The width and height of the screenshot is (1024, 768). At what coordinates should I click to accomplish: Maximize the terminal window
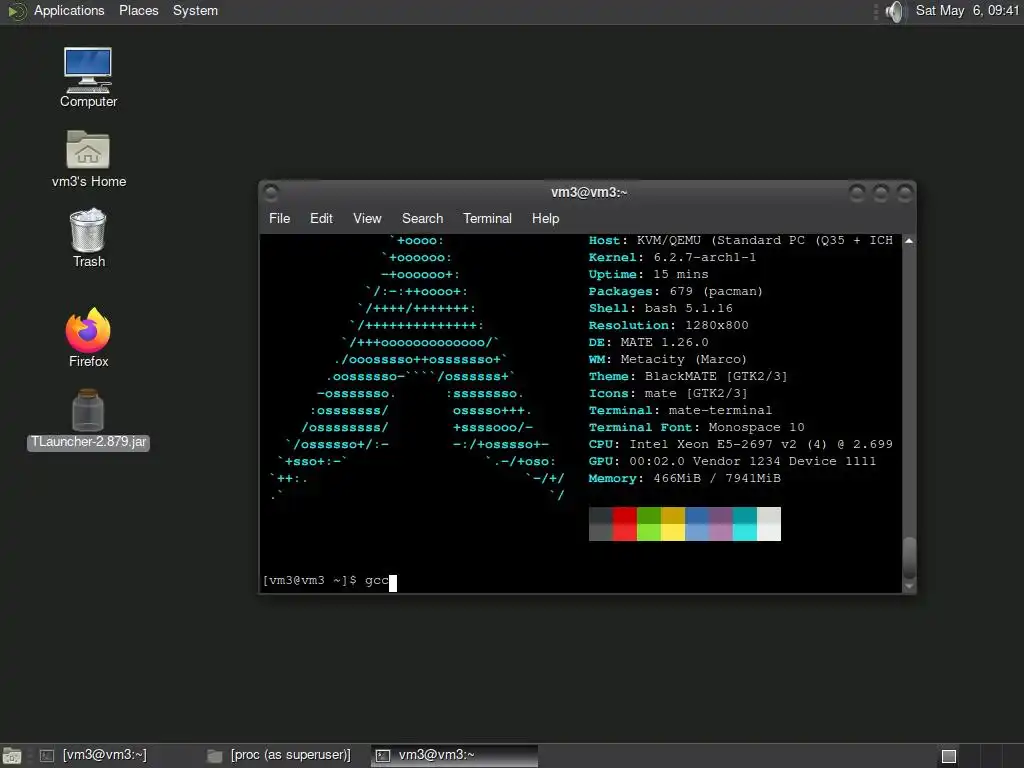click(x=880, y=192)
